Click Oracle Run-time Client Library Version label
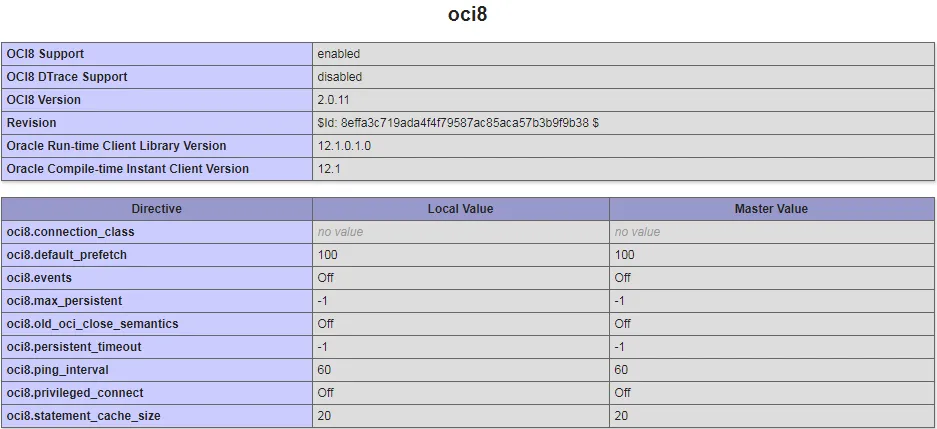This screenshot has height=429, width=937. click(116, 146)
